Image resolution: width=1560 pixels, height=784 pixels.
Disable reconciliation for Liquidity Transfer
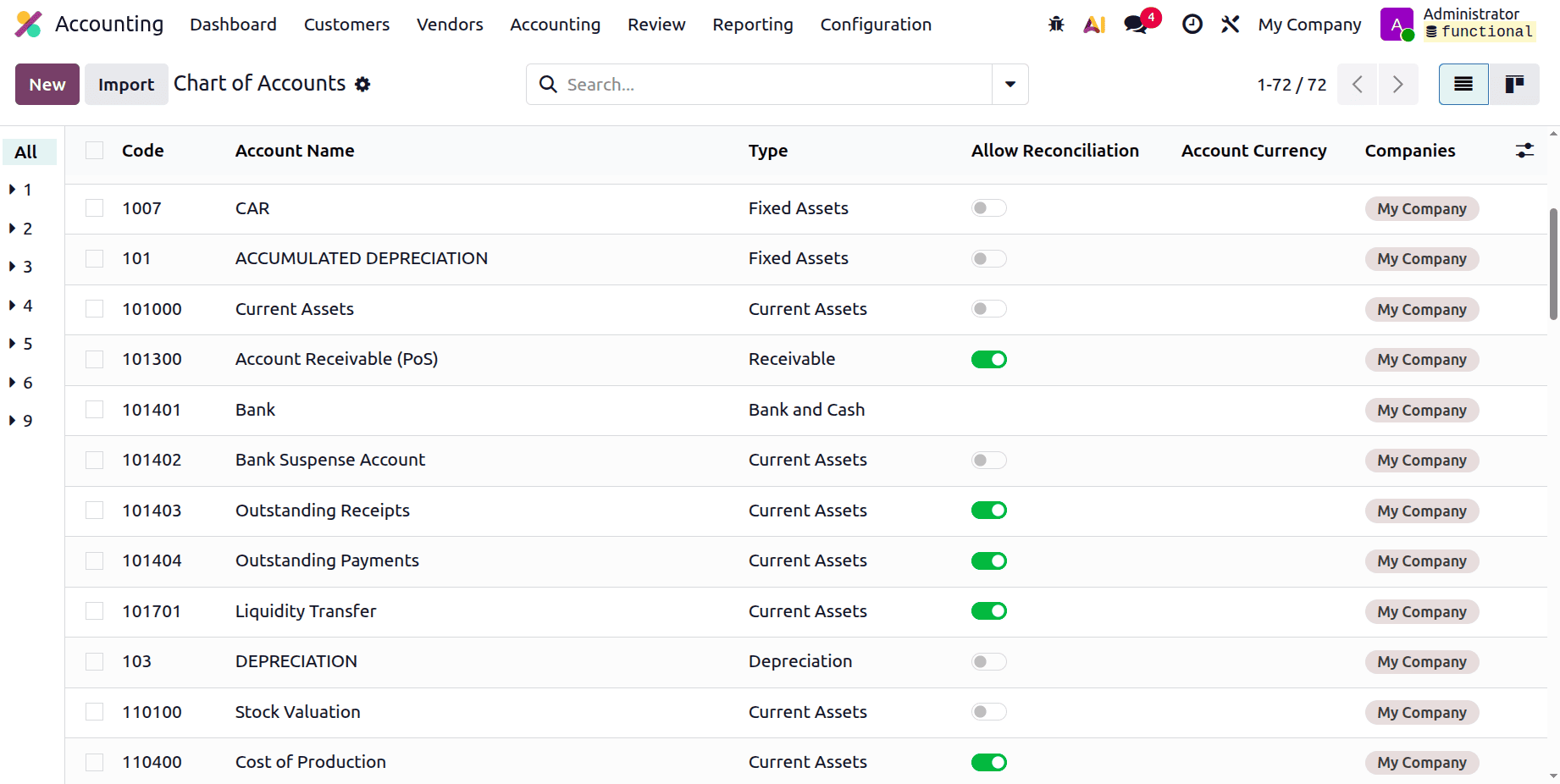point(989,611)
